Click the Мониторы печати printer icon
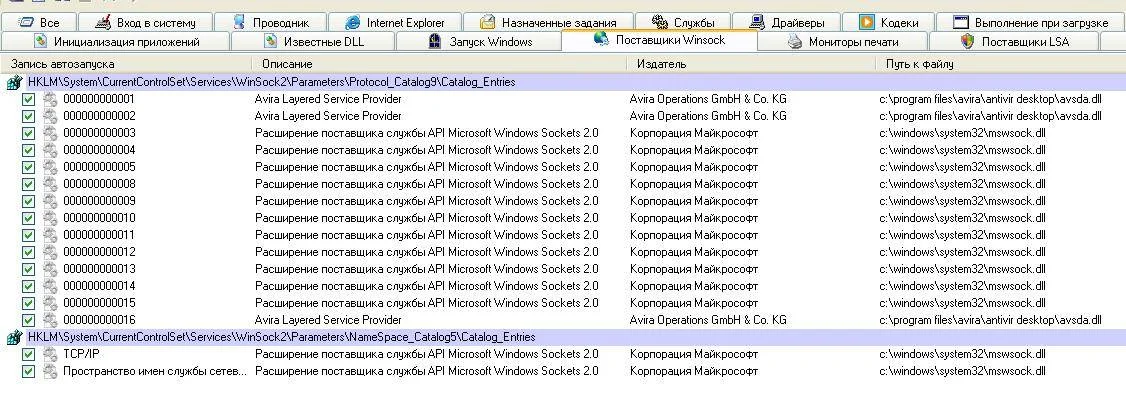This screenshot has width=1126, height=415. (x=794, y=42)
